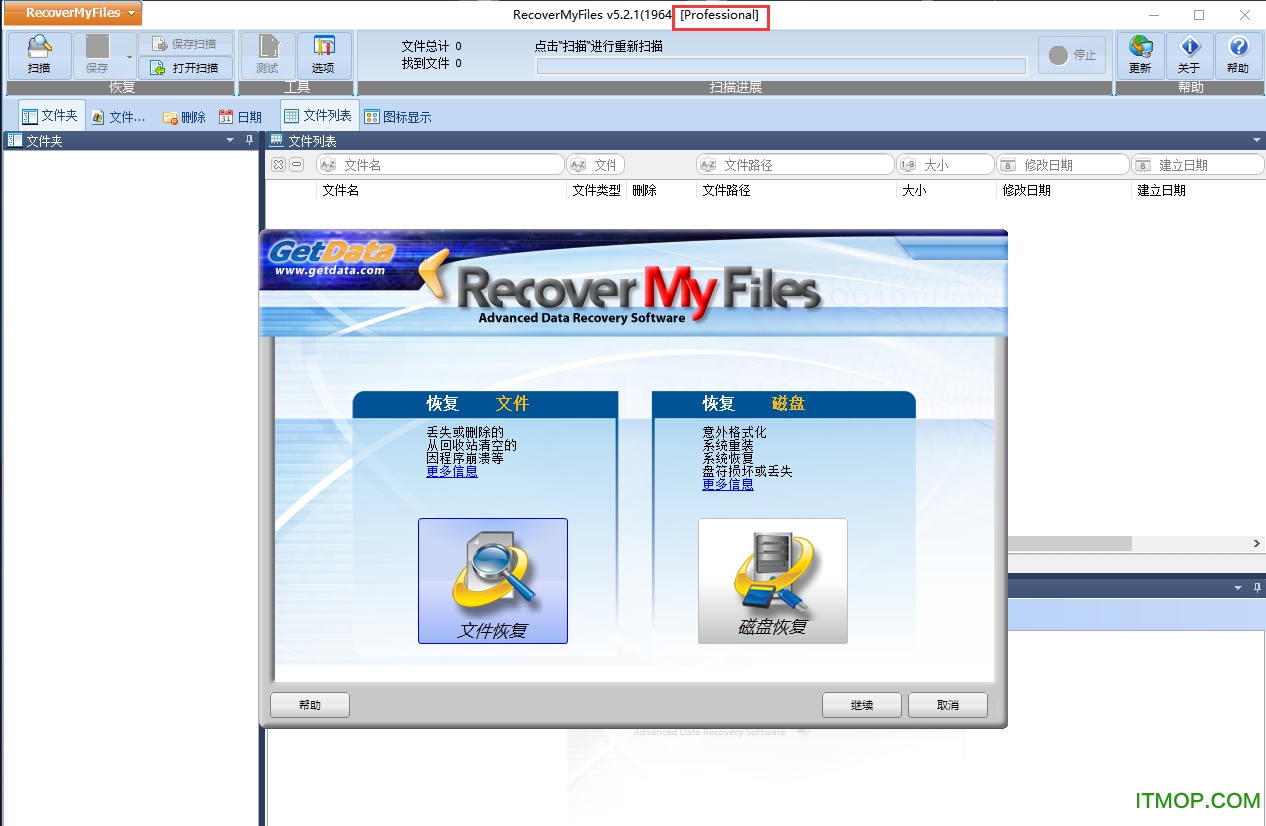The height and width of the screenshot is (826, 1266).
Task: Pin the 文件夹 panel open
Action: [x=249, y=140]
